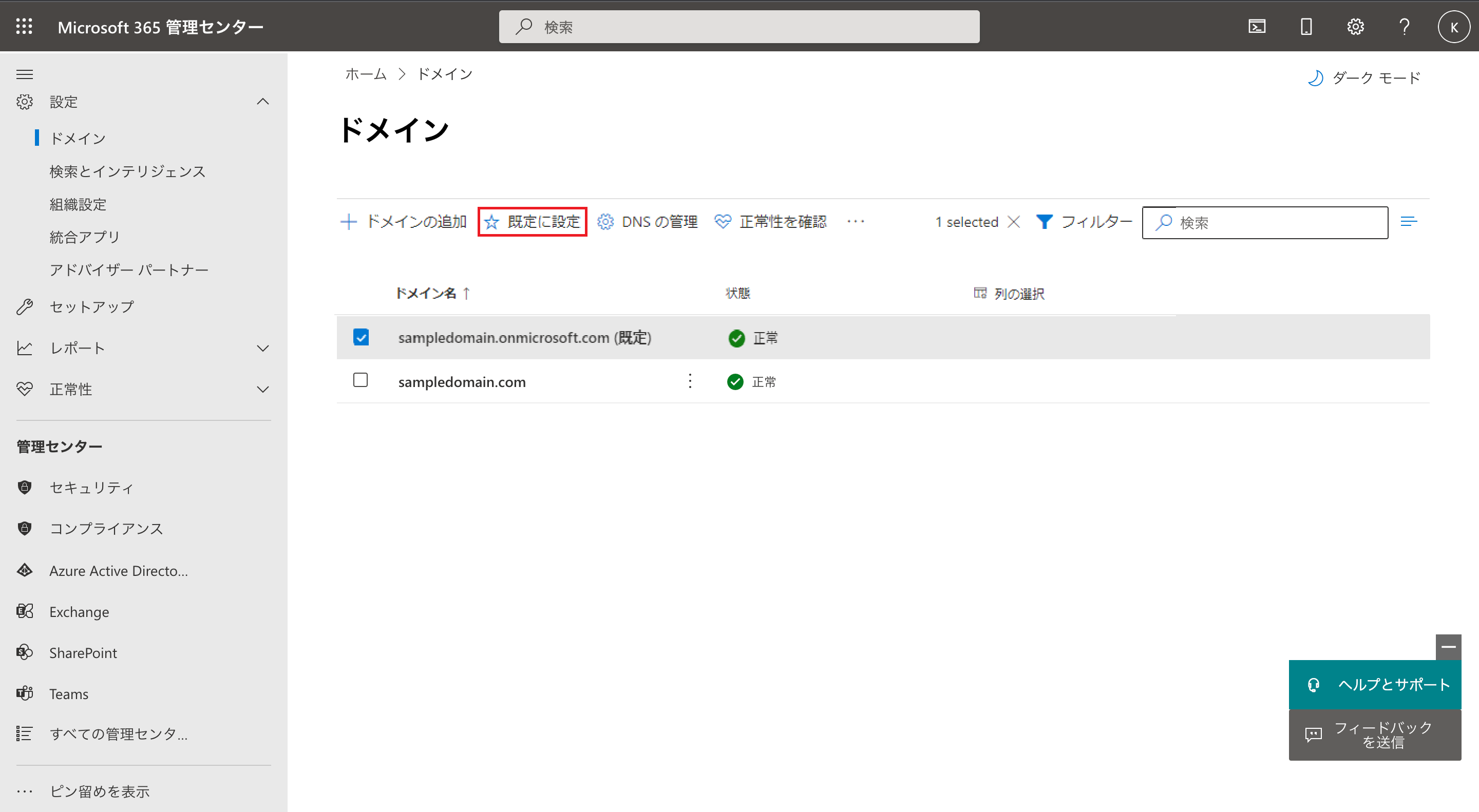1479x812 pixels.
Task: Click the 設定 gear icon in sidebar
Action: point(25,102)
